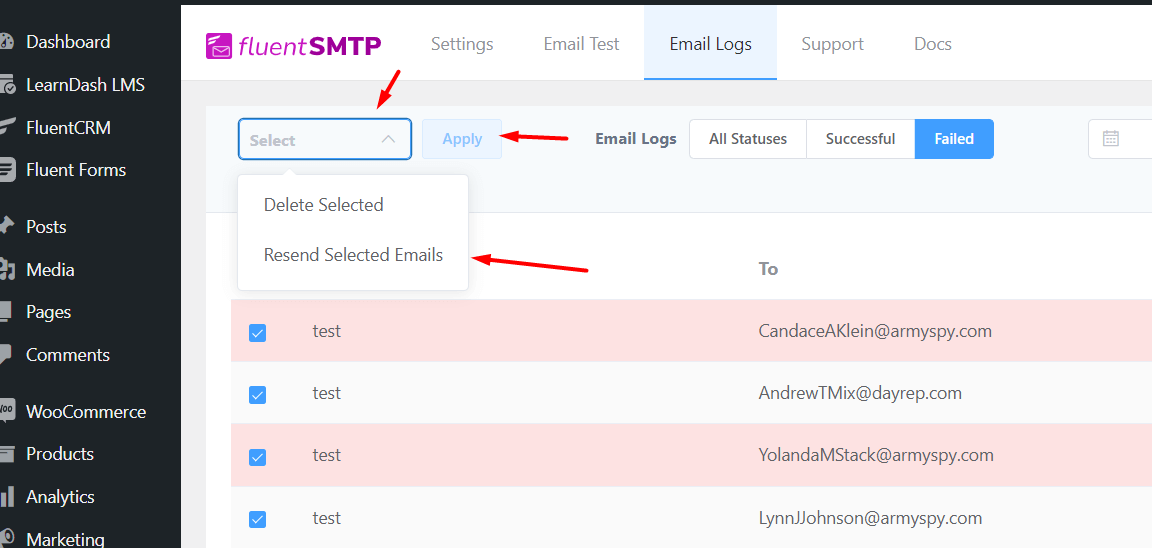
Task: Open WooCommerce in the sidebar menu
Action: 86,412
